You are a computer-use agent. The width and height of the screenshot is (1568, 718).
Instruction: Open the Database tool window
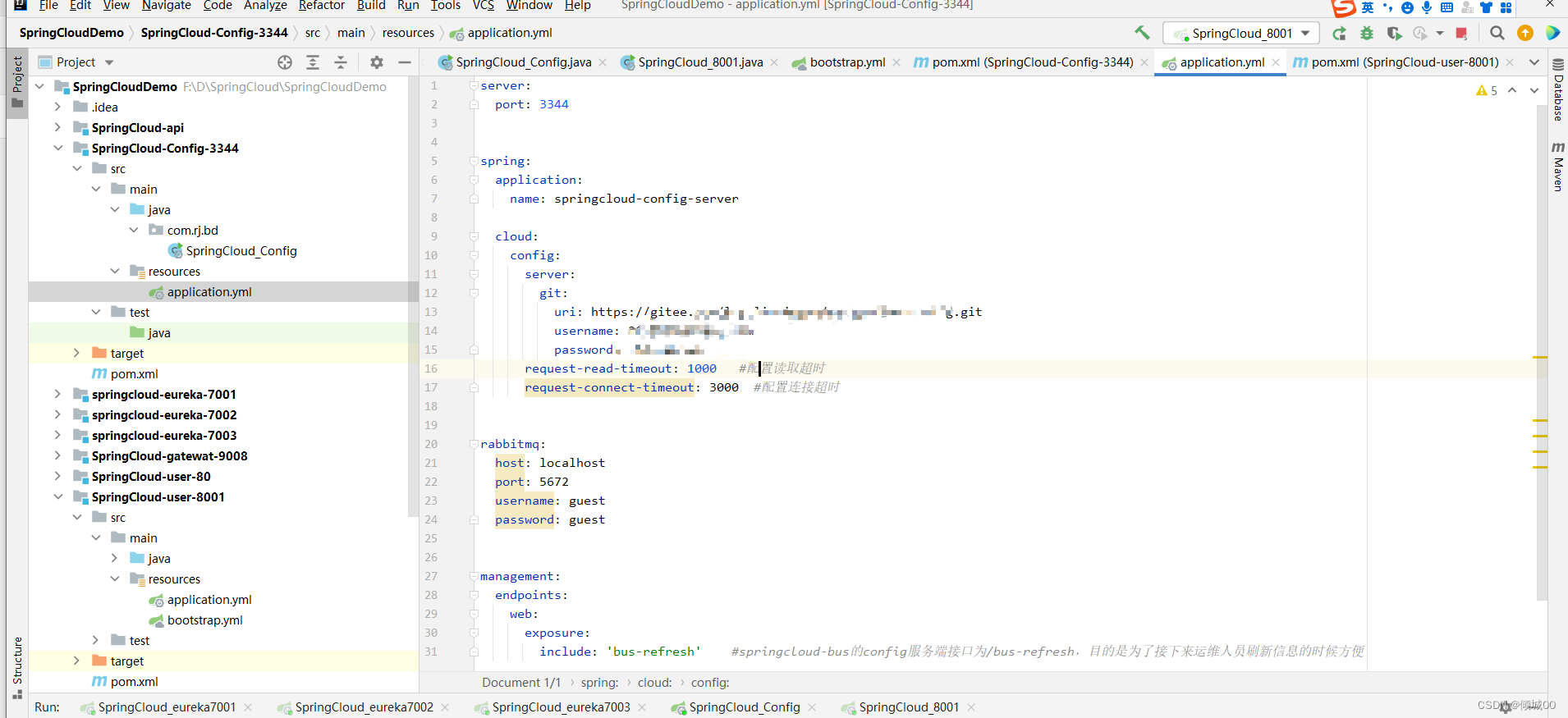pos(1558,90)
